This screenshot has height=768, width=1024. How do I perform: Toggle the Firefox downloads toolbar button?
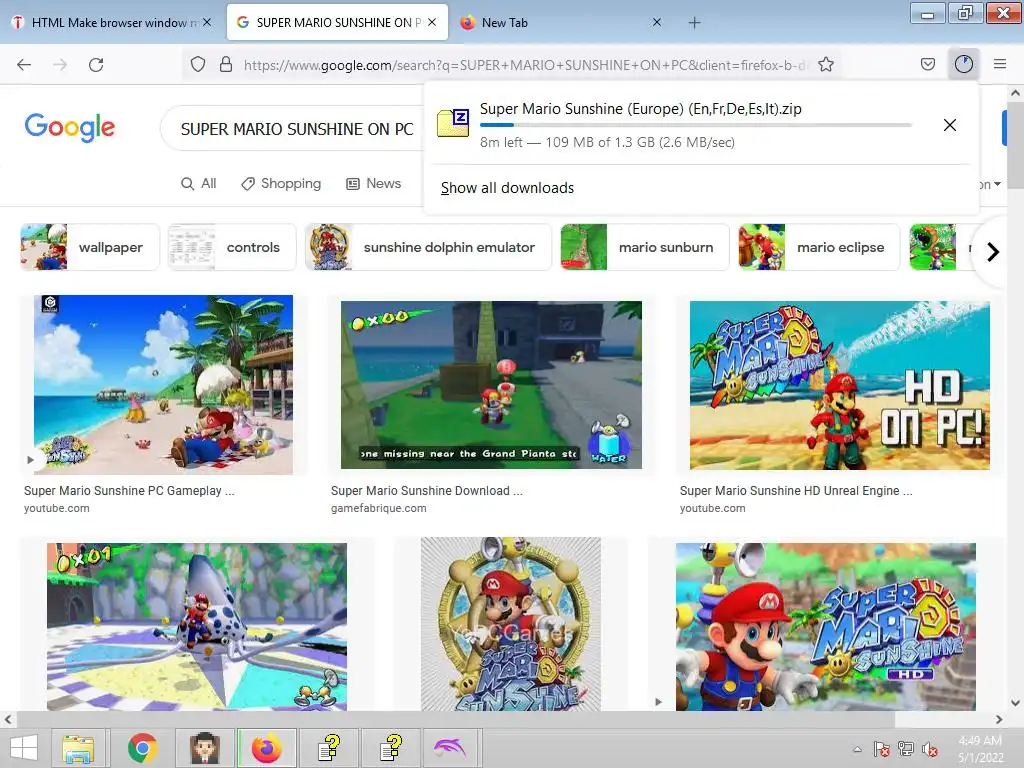(964, 64)
